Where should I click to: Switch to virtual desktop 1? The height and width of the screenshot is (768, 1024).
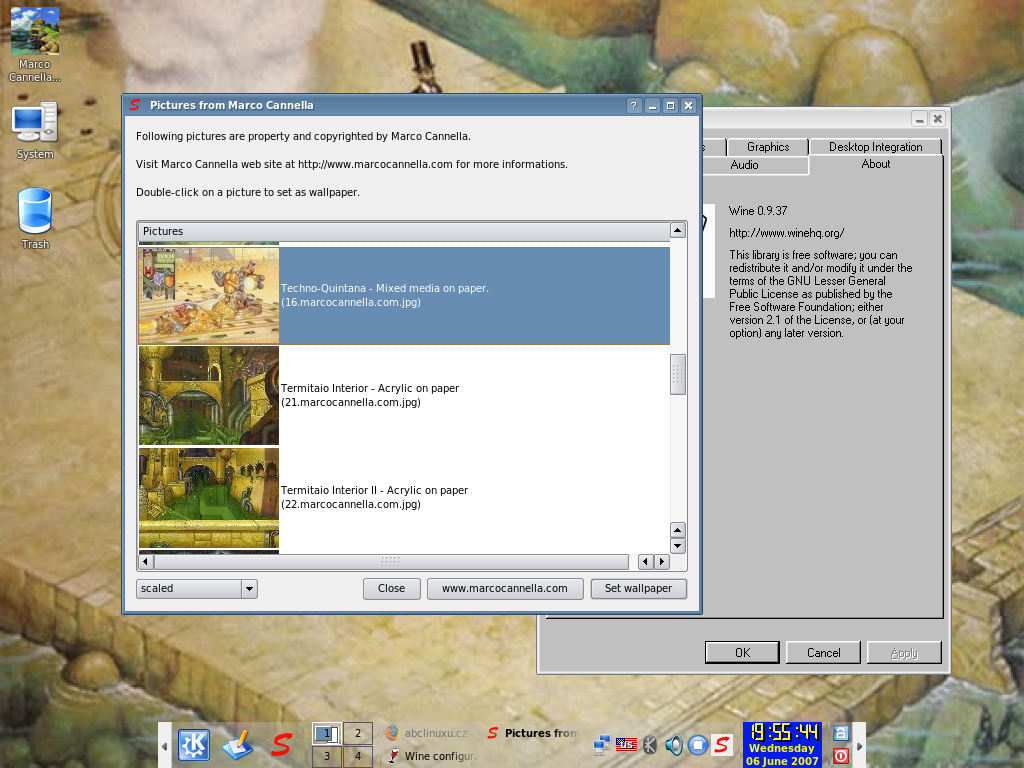(327, 733)
